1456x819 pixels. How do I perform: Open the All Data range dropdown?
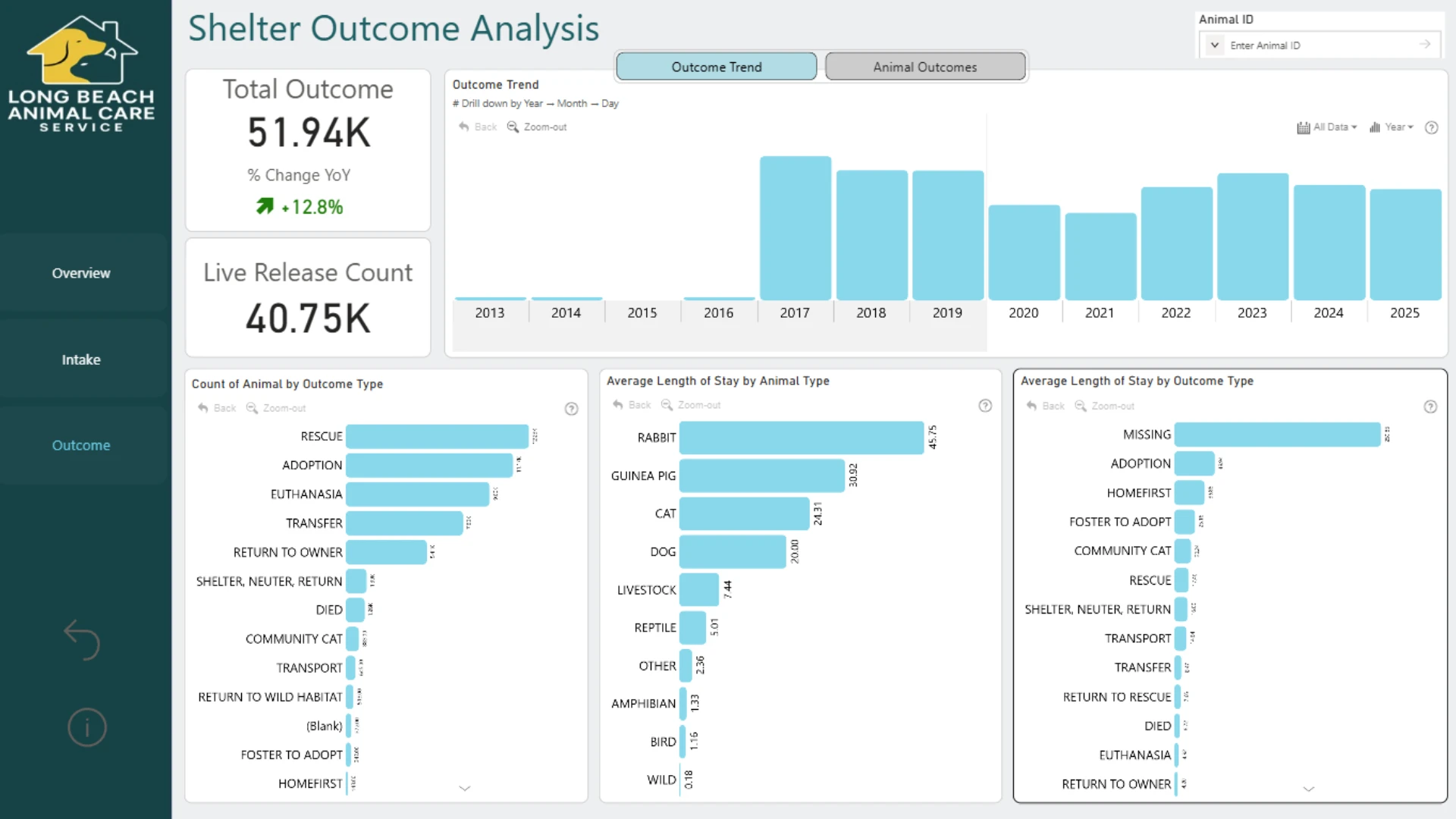click(x=1327, y=127)
